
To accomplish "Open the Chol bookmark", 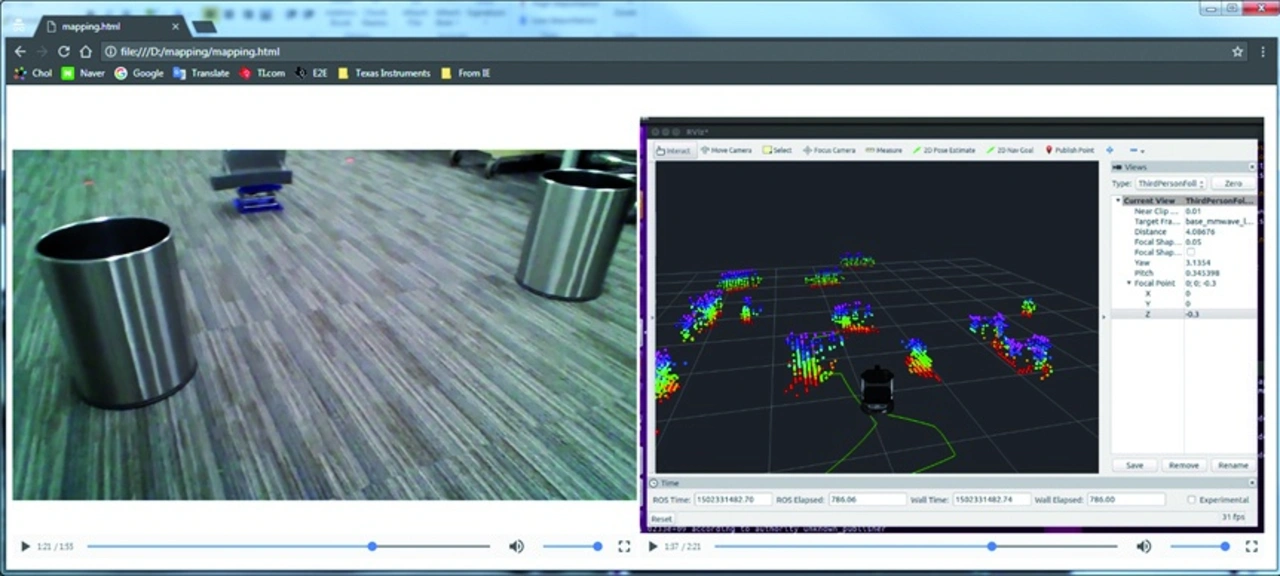I will [33, 73].
